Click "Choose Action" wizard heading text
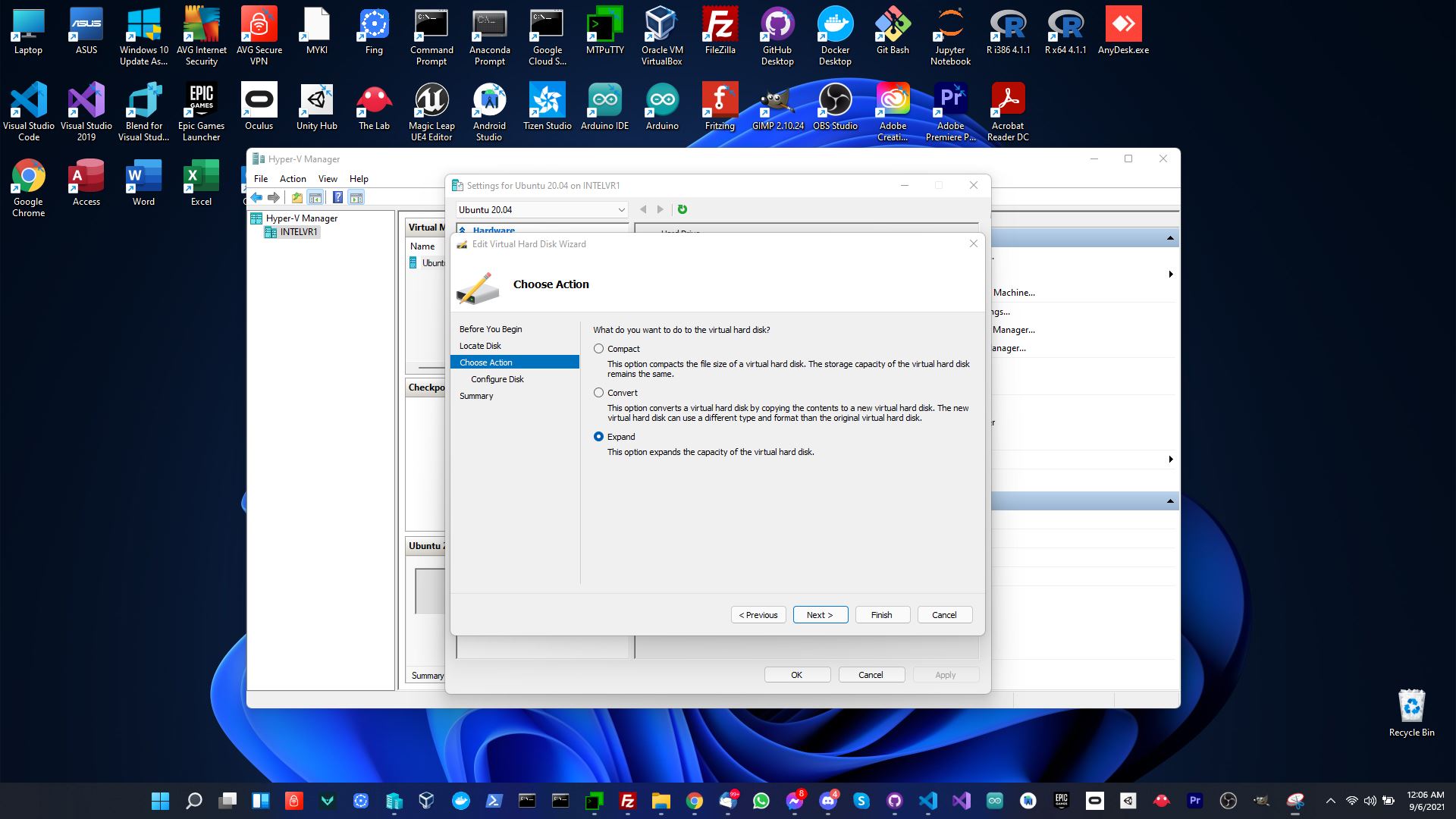 [551, 284]
